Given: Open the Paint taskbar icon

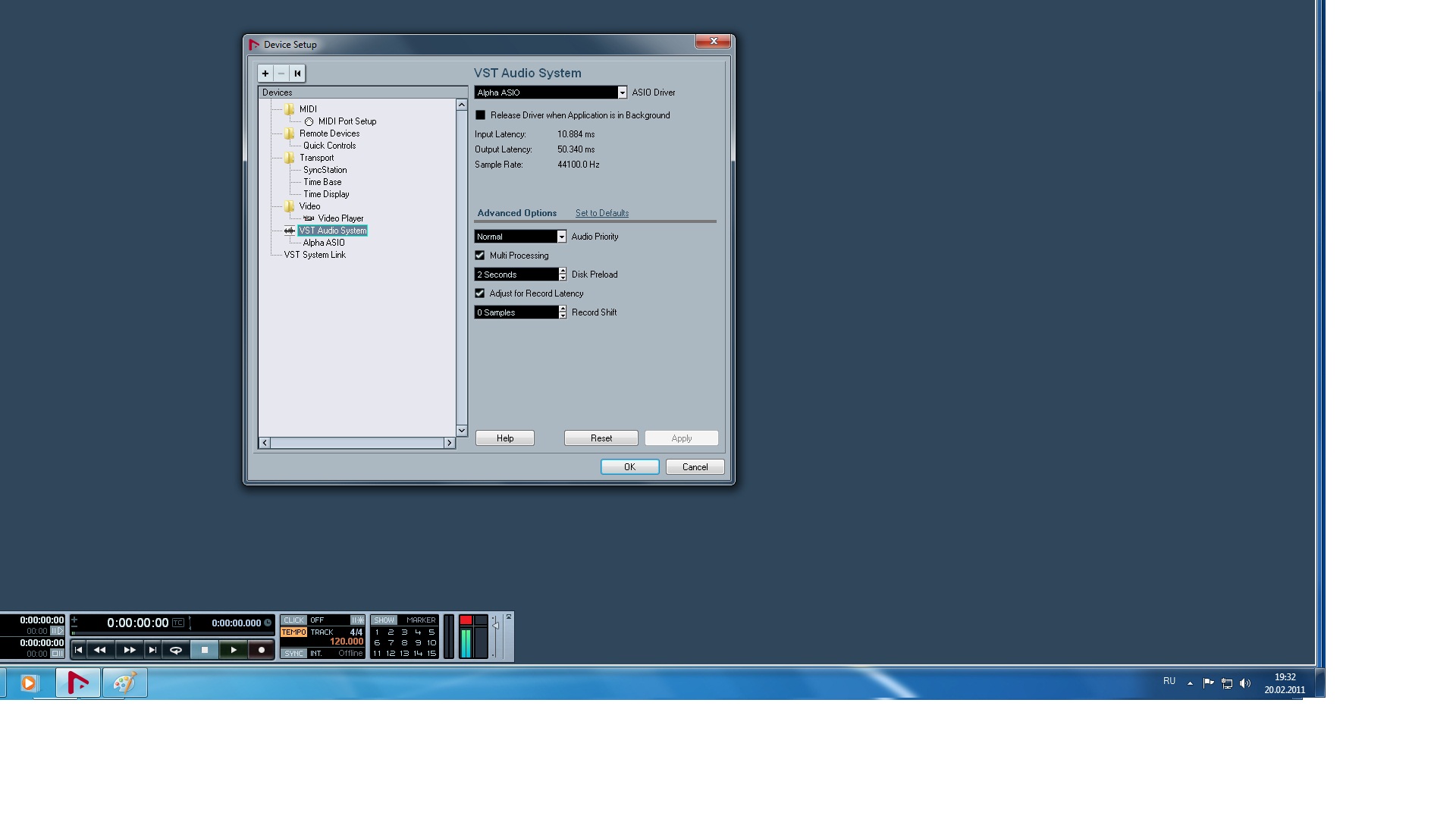Looking at the screenshot, I should (124, 683).
